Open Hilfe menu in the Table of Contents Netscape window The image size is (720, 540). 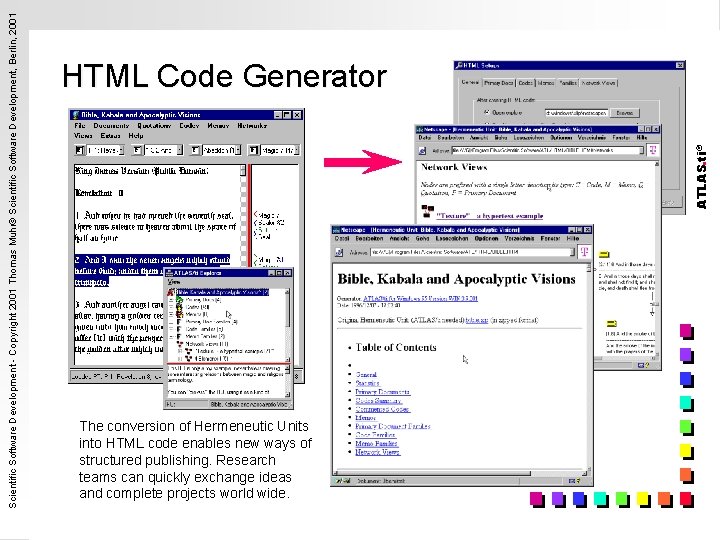point(573,239)
